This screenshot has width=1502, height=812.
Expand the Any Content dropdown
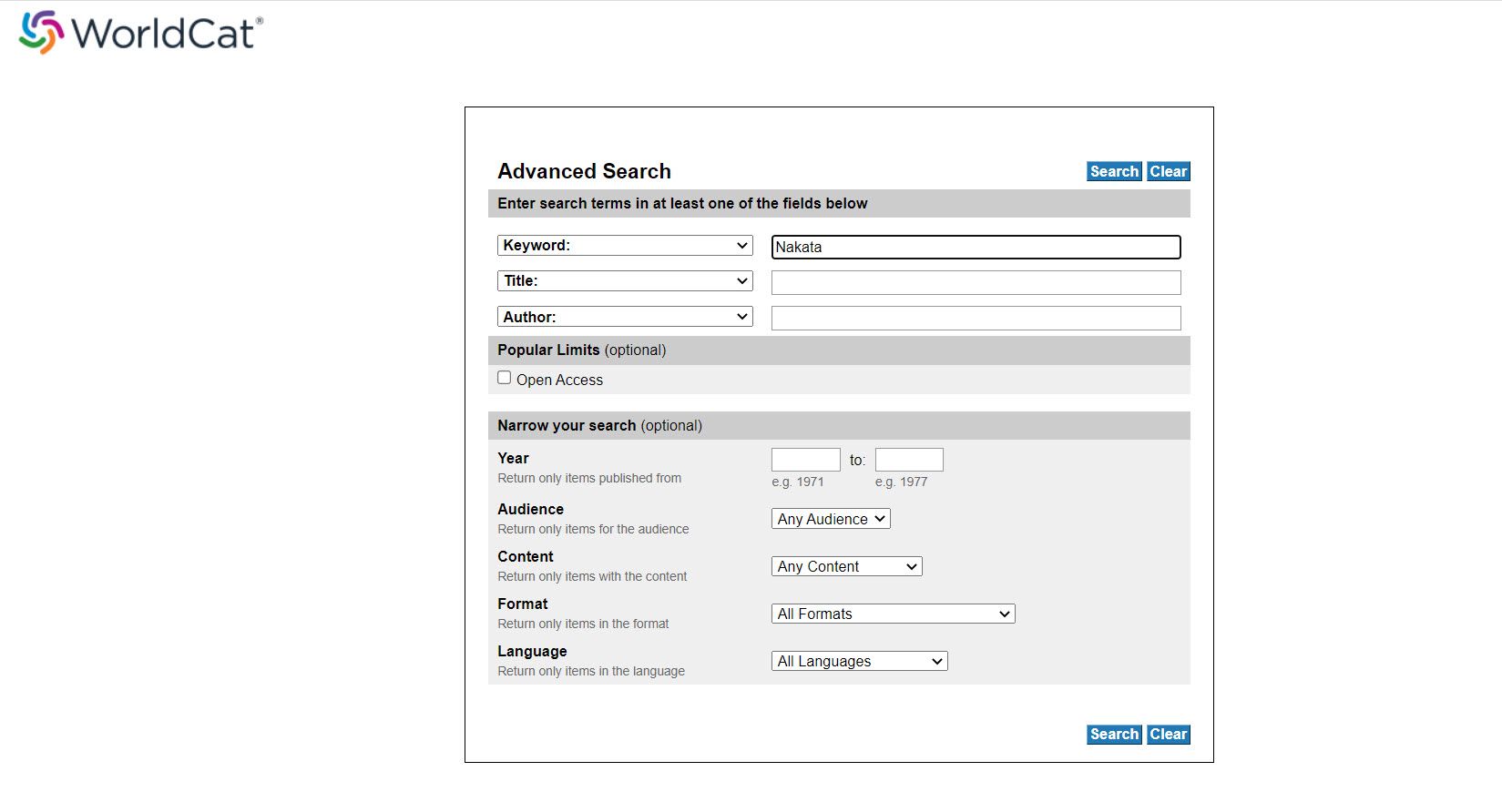(846, 566)
